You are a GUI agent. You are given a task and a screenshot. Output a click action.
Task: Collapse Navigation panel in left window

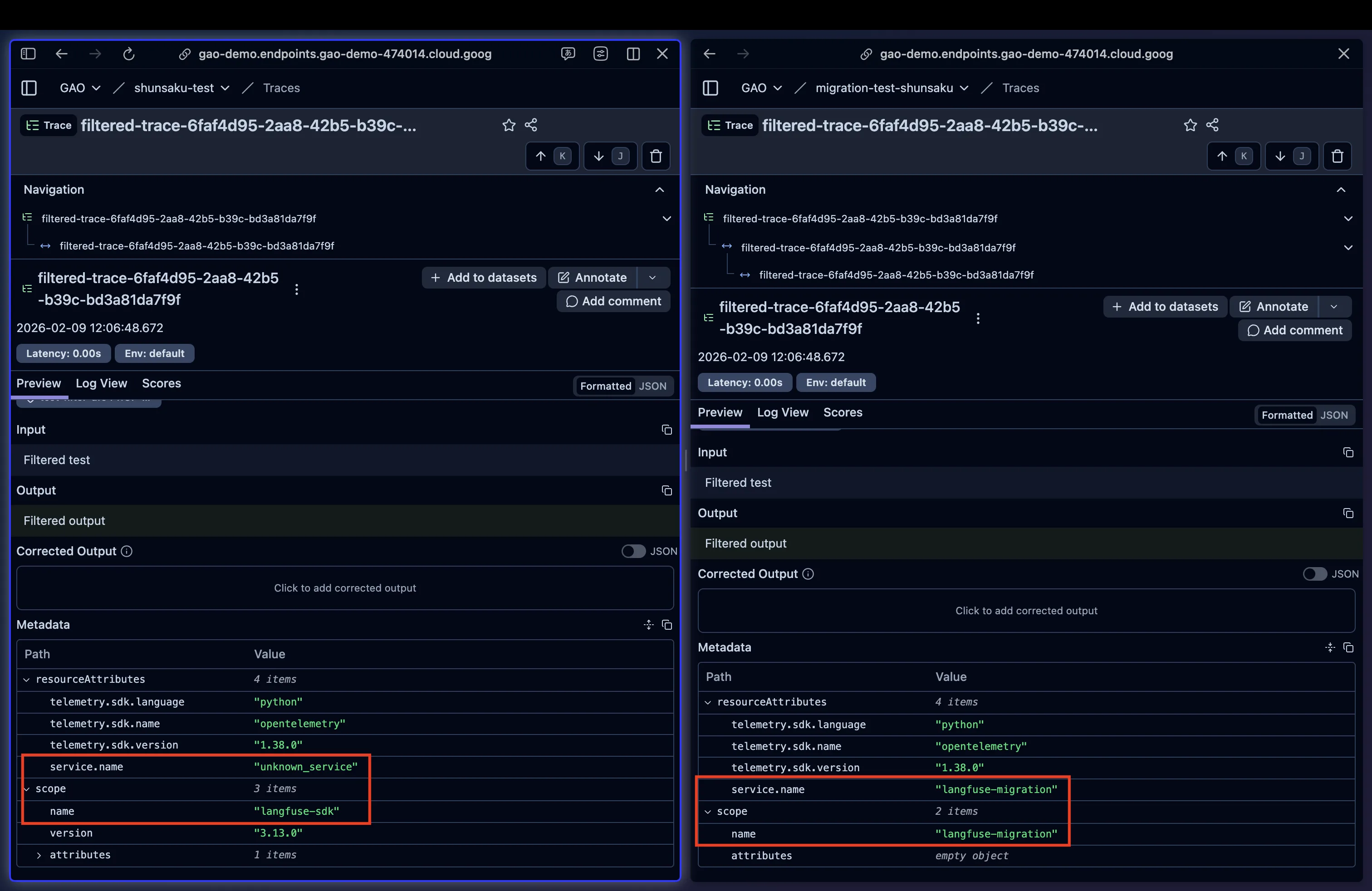(x=660, y=190)
